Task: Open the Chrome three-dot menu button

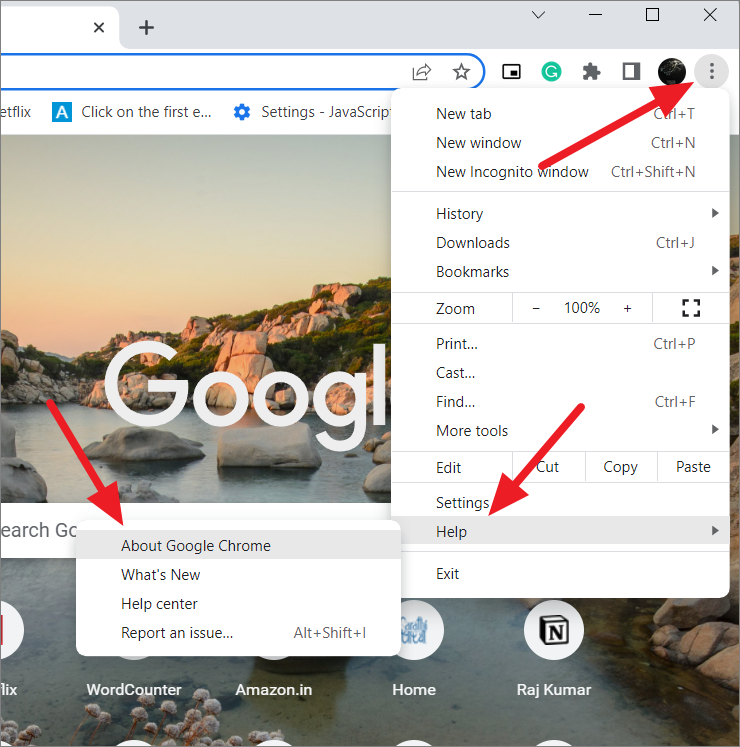Action: point(711,71)
